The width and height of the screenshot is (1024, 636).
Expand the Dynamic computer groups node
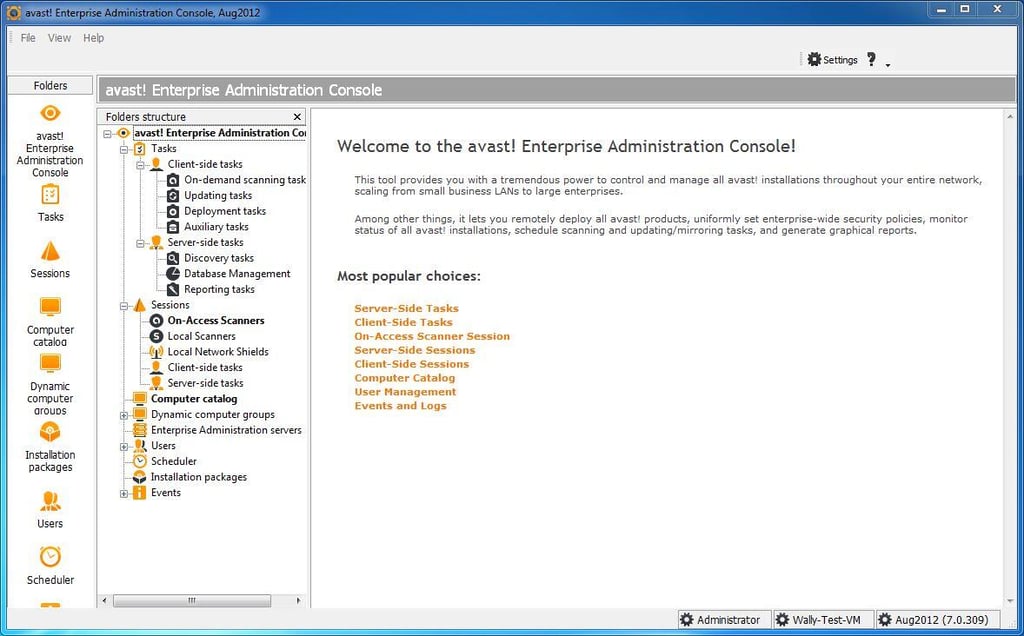(124, 415)
